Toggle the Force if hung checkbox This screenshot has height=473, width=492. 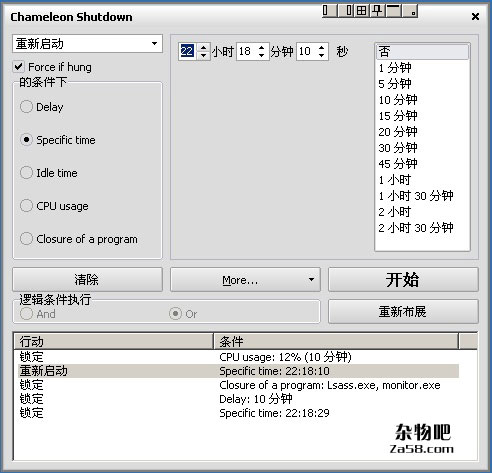pyautogui.click(x=19, y=67)
